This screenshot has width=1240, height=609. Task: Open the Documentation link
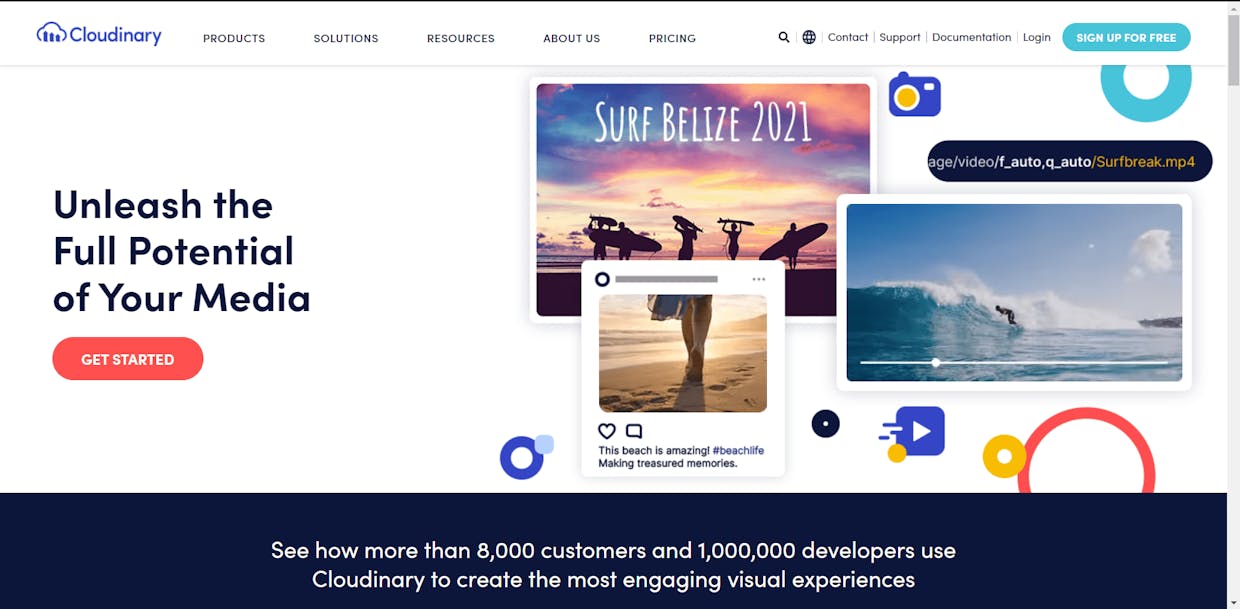click(x=972, y=37)
